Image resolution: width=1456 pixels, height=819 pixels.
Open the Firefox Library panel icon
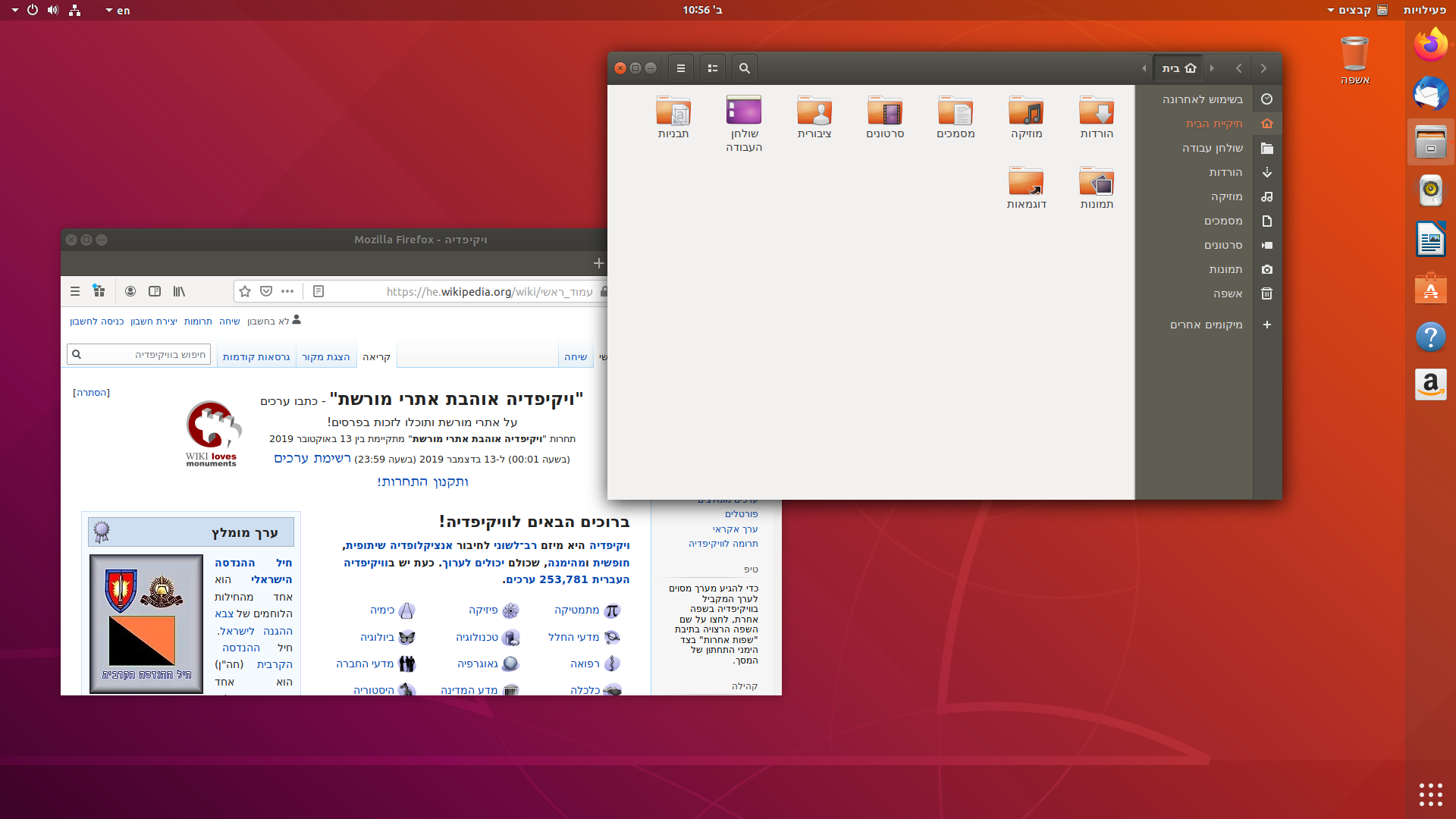[179, 291]
